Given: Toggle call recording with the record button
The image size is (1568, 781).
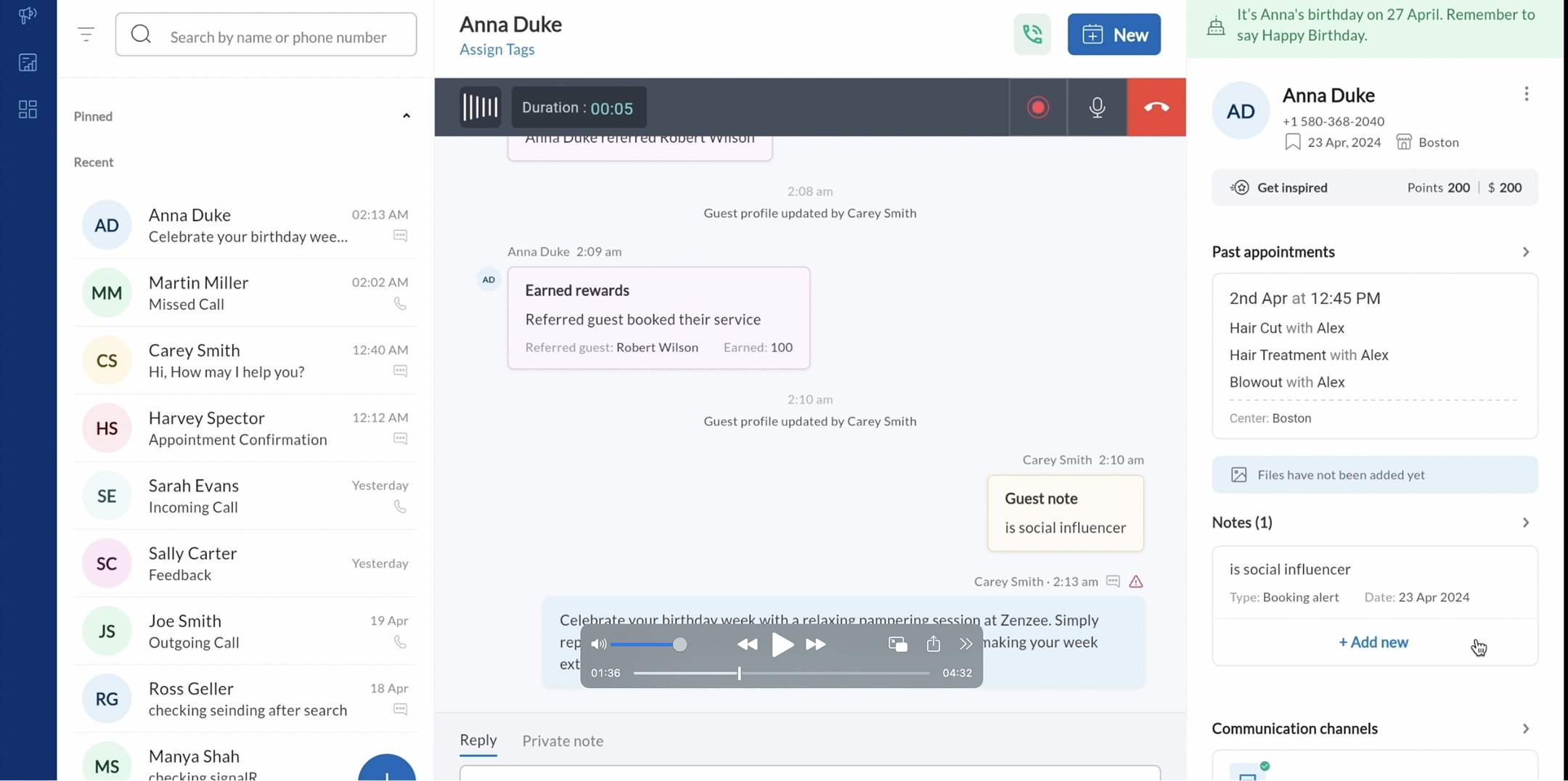Looking at the screenshot, I should pos(1037,107).
